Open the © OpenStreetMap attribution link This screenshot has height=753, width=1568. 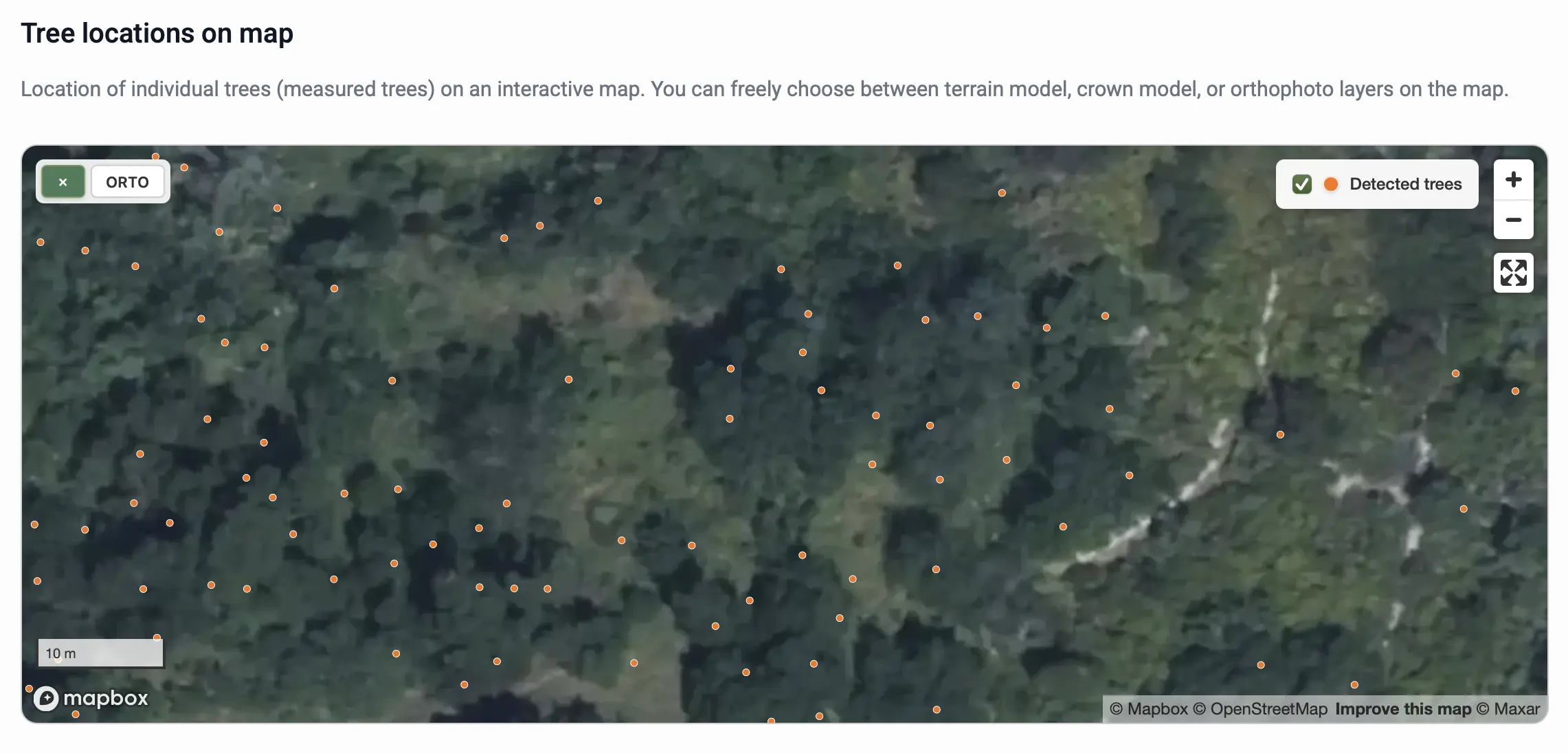click(1260, 709)
